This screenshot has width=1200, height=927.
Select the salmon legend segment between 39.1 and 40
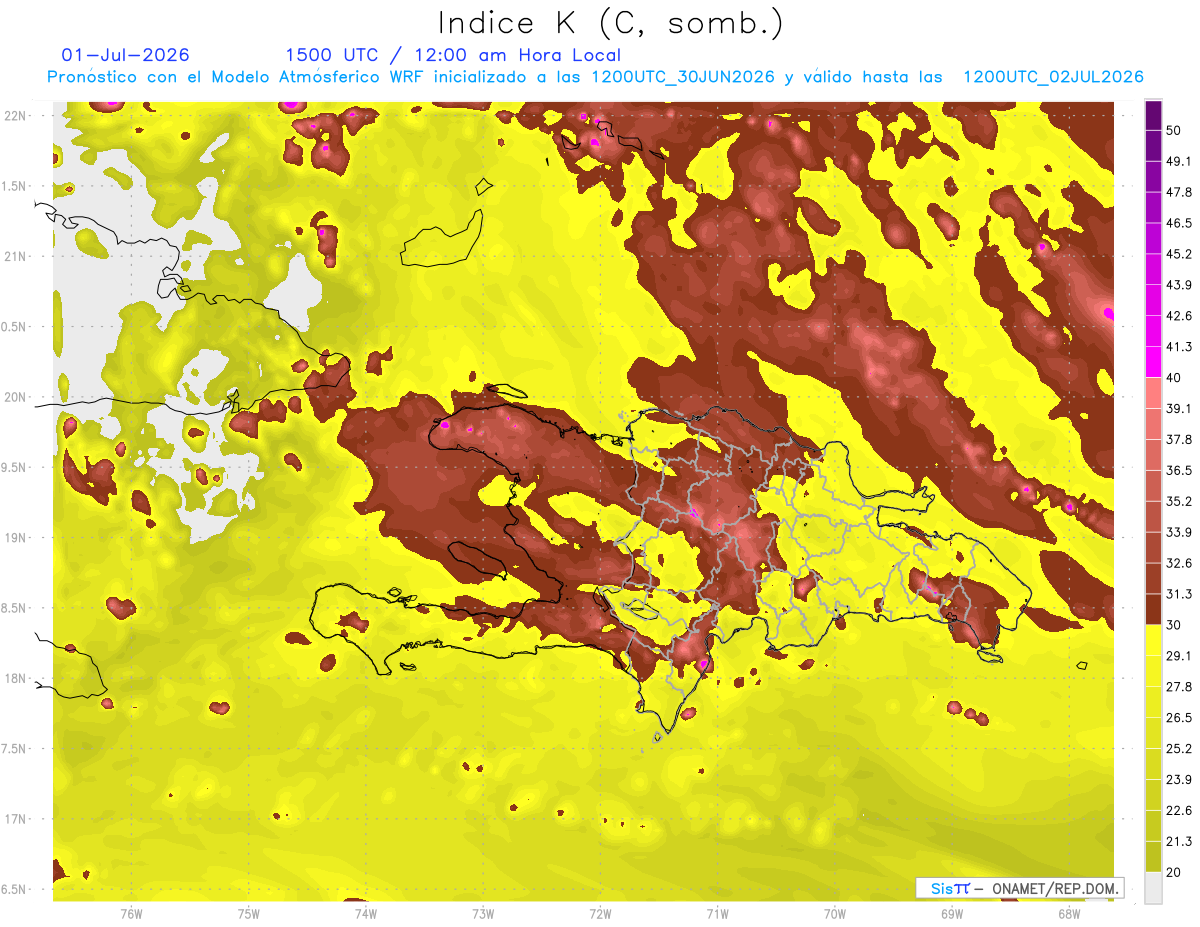[x=1153, y=393]
